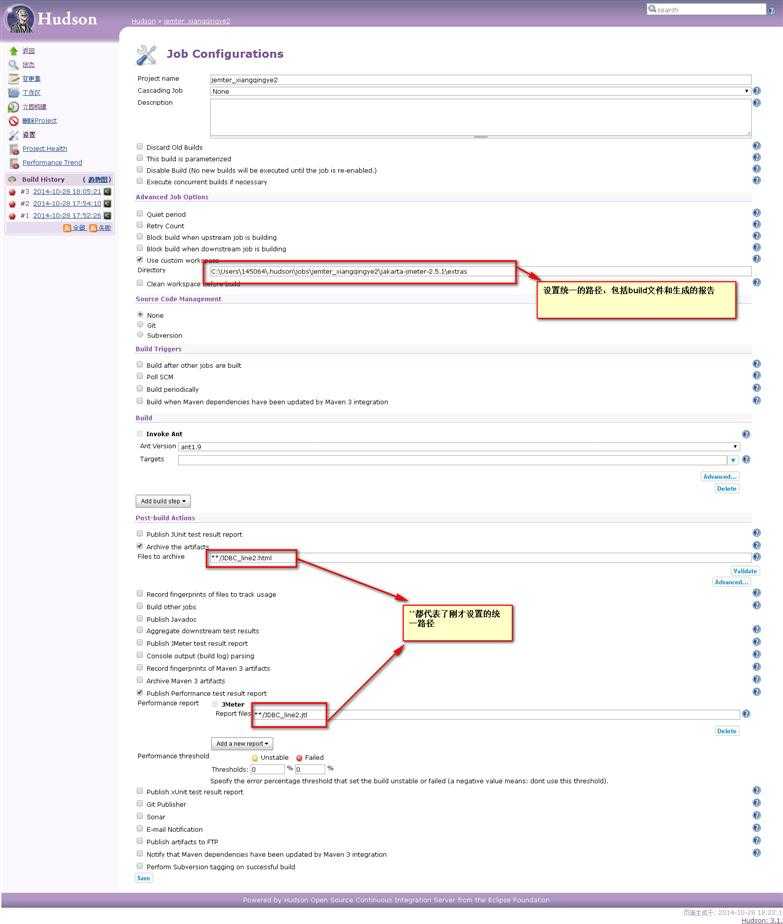Open the Project Health sidebar link
This screenshot has width=783, height=924.
click(x=45, y=148)
